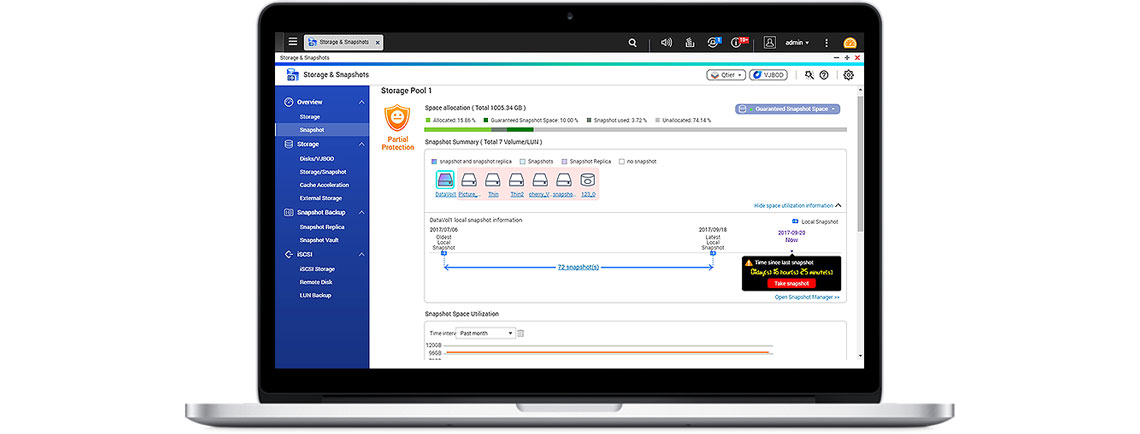Click the red Take snapshot button
This screenshot has width=1140, height=434.
coord(792,283)
